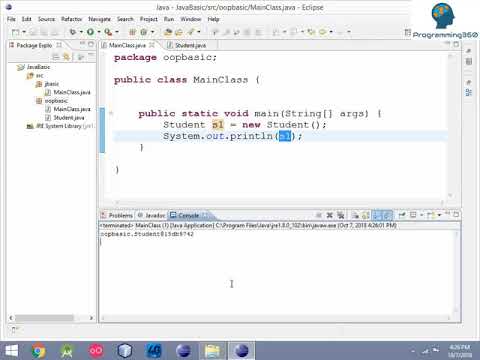480x360 pixels.
Task: Open the dropdown arrow beside the New icon
Action: 24,32
